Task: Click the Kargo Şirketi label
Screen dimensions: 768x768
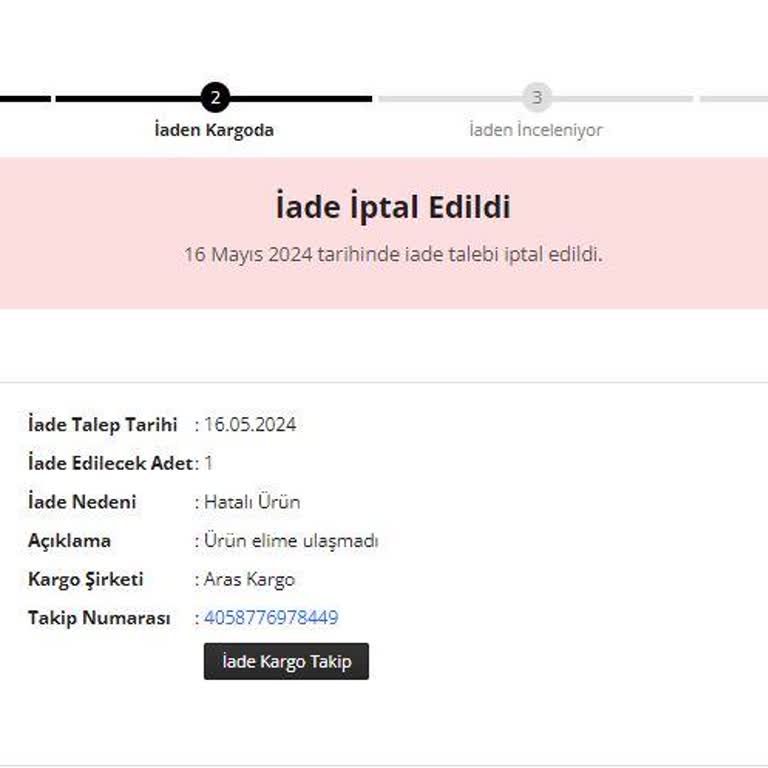Action: (x=86, y=579)
